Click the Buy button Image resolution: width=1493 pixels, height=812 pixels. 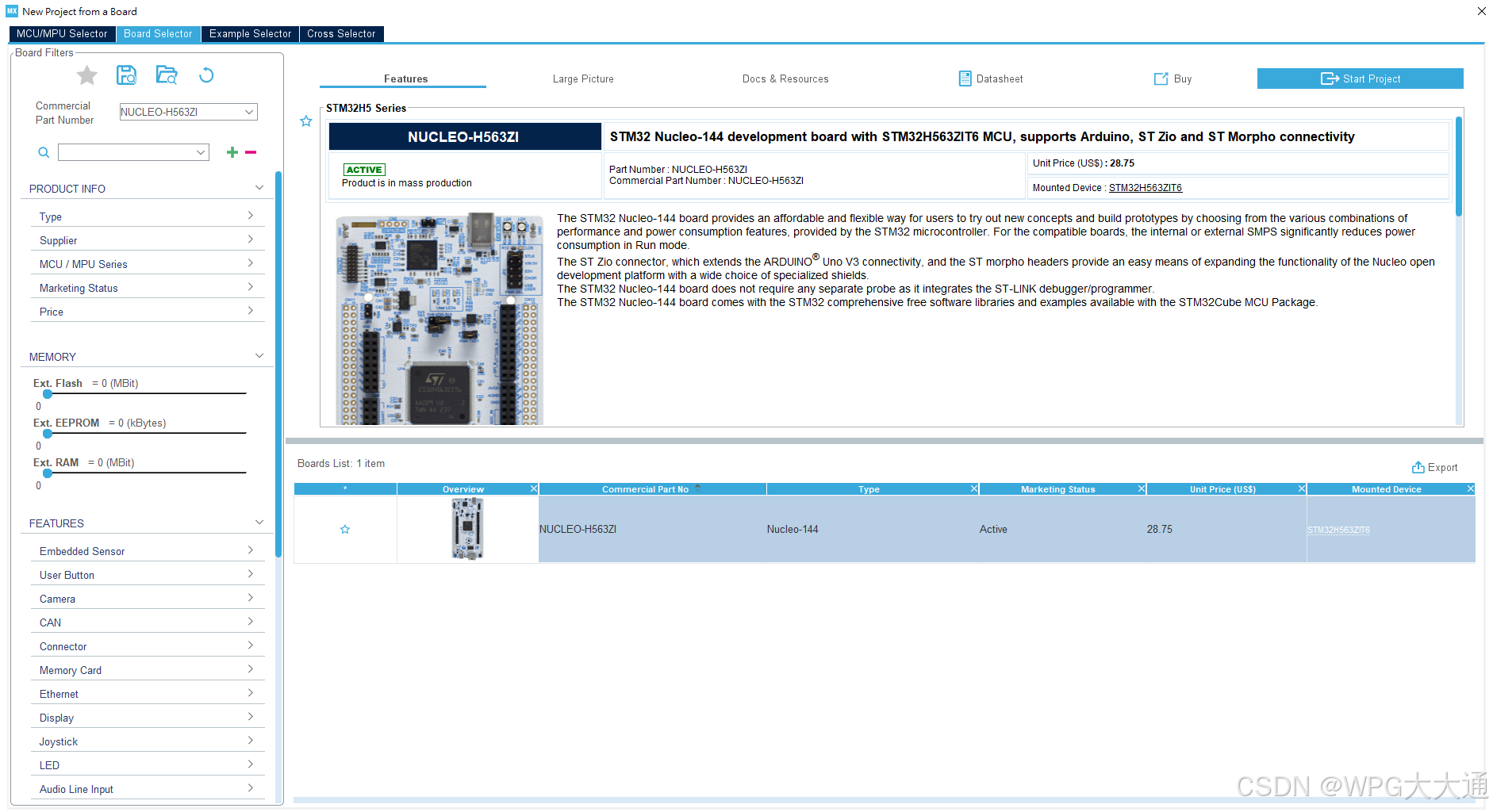pos(1173,79)
